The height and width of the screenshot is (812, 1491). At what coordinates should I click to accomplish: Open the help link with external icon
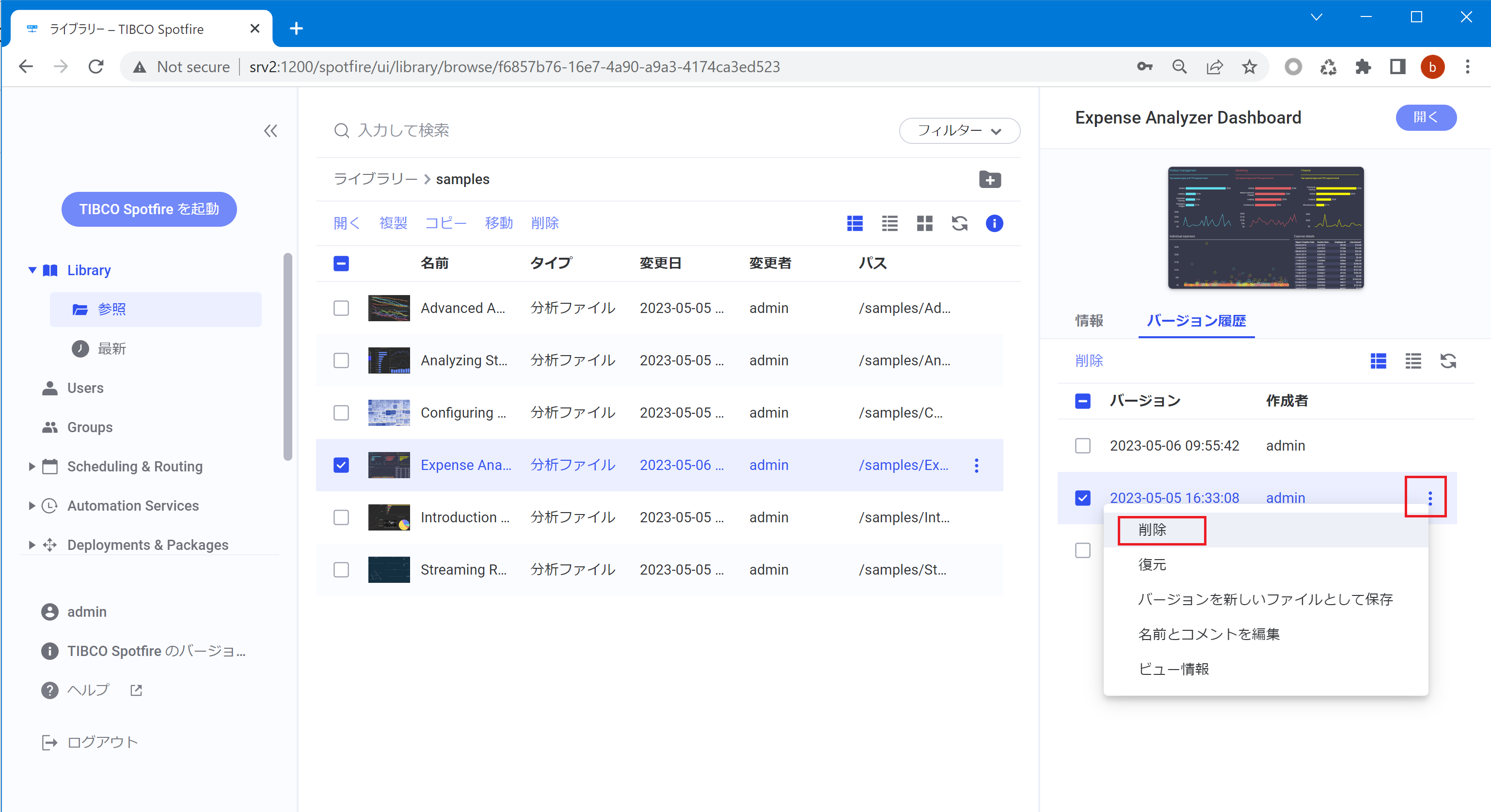click(92, 690)
